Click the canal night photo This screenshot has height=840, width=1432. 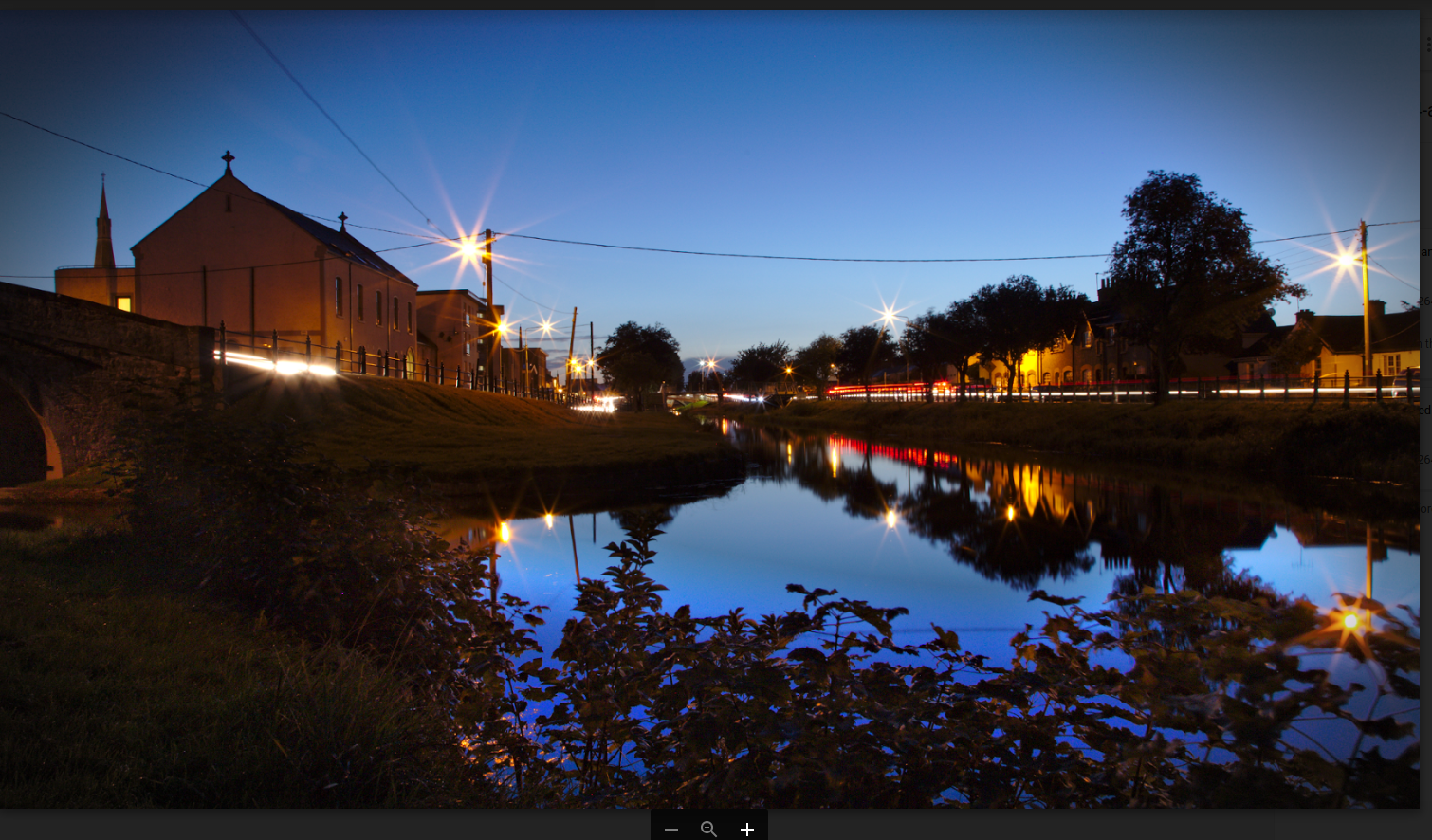coord(709,410)
